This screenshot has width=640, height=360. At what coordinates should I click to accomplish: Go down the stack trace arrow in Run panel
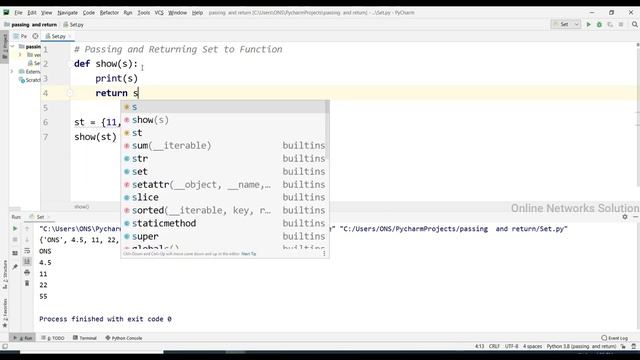(x=27, y=240)
